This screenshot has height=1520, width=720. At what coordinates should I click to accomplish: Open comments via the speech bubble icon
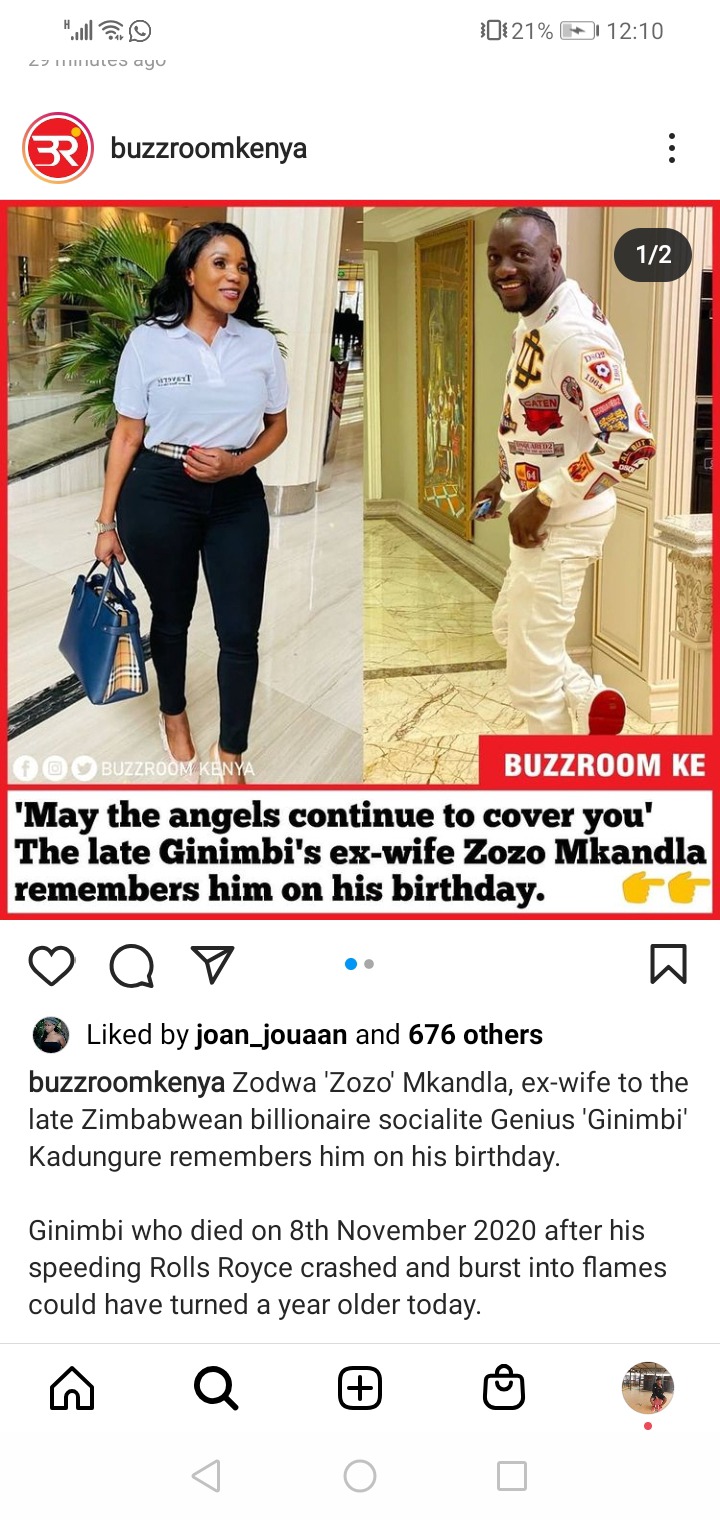click(132, 965)
